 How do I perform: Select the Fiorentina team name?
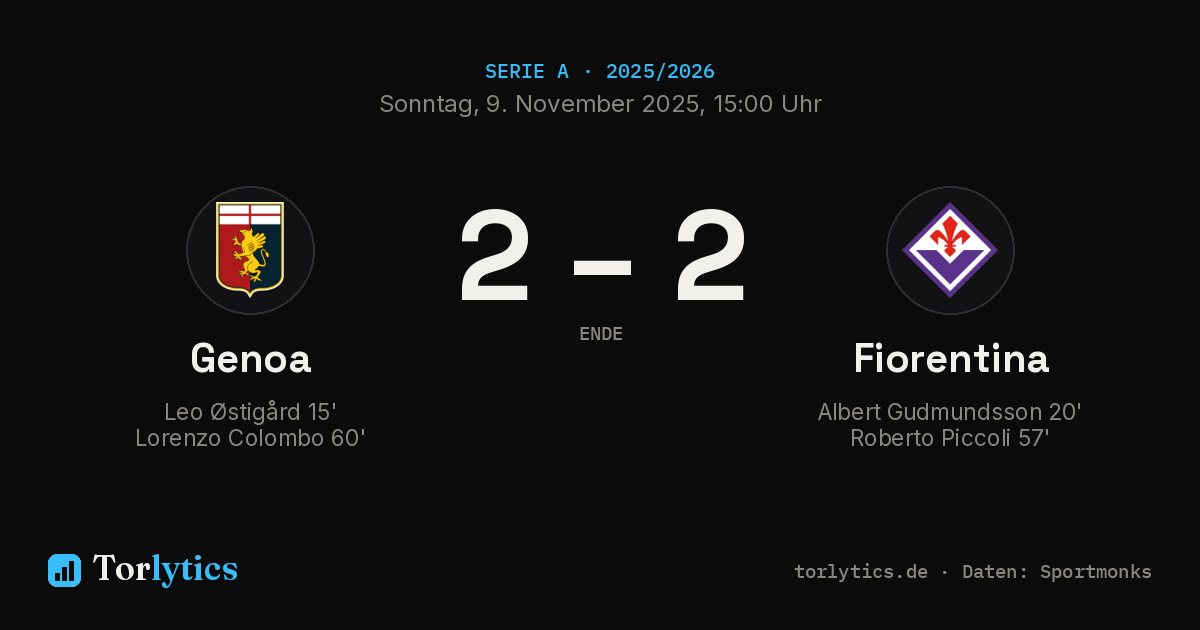point(951,359)
